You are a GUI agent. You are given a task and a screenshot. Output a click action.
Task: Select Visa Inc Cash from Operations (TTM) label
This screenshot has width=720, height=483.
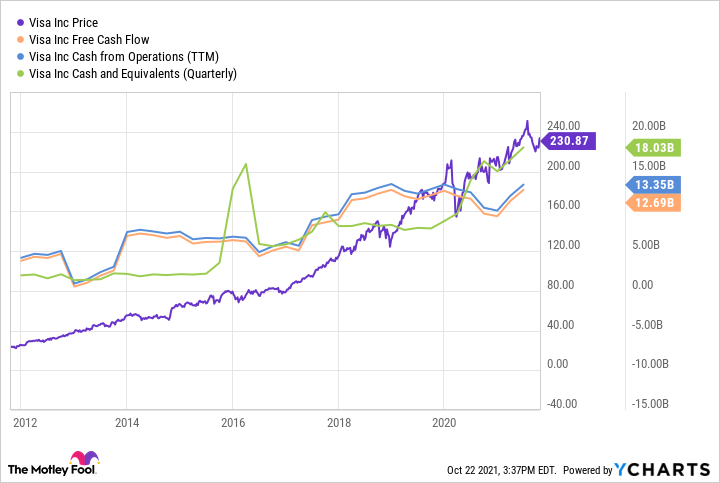[x=124, y=55]
